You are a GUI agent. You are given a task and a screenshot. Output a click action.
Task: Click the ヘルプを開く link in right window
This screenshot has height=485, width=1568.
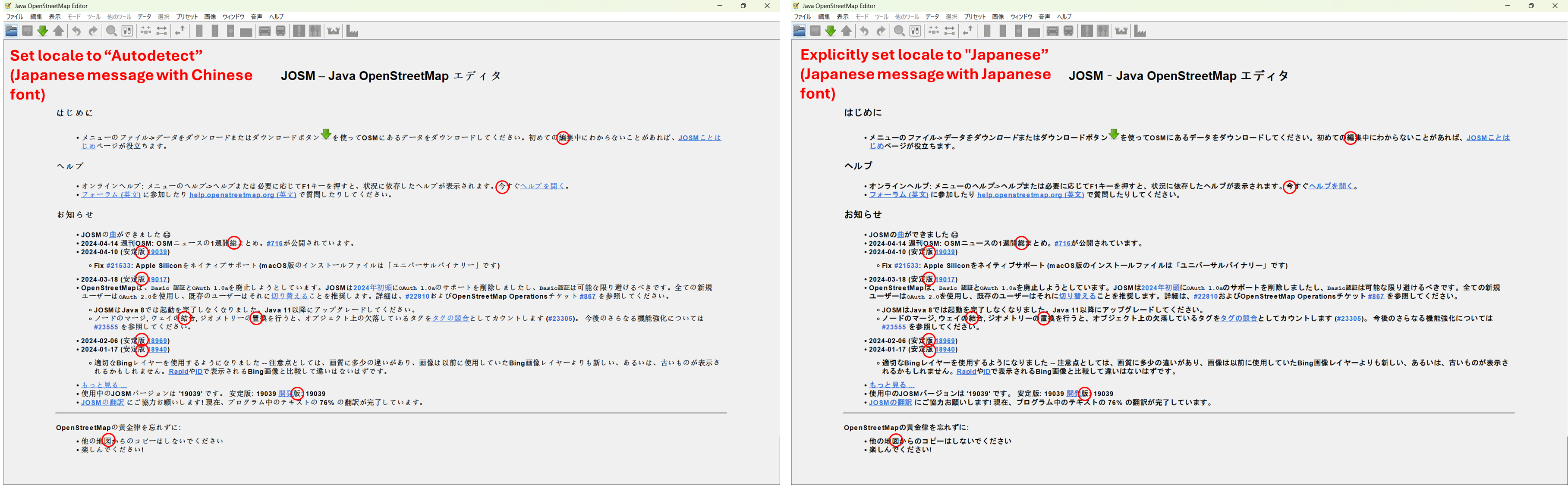(x=1331, y=186)
